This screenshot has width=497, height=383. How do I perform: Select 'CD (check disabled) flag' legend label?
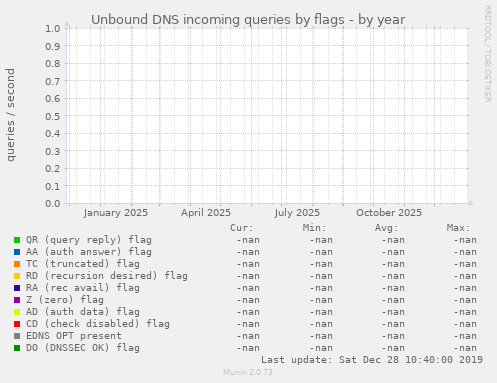click(x=98, y=324)
